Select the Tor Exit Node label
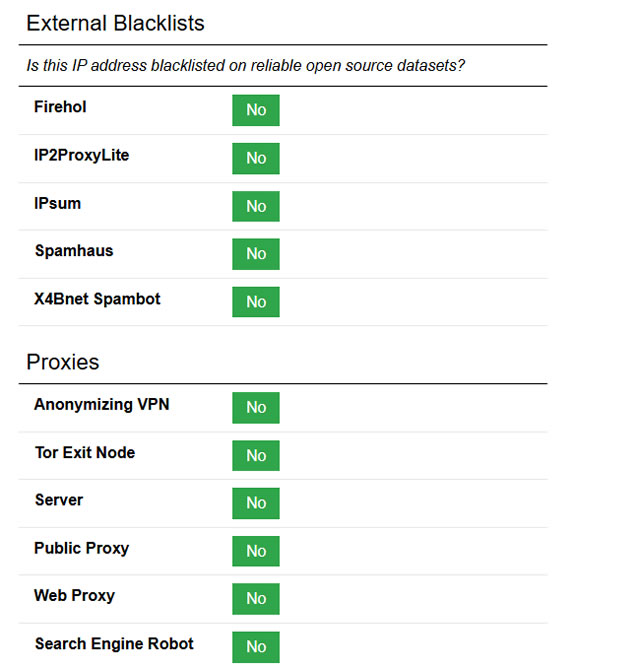Screen dimensions: 640x667 click(x=84, y=452)
